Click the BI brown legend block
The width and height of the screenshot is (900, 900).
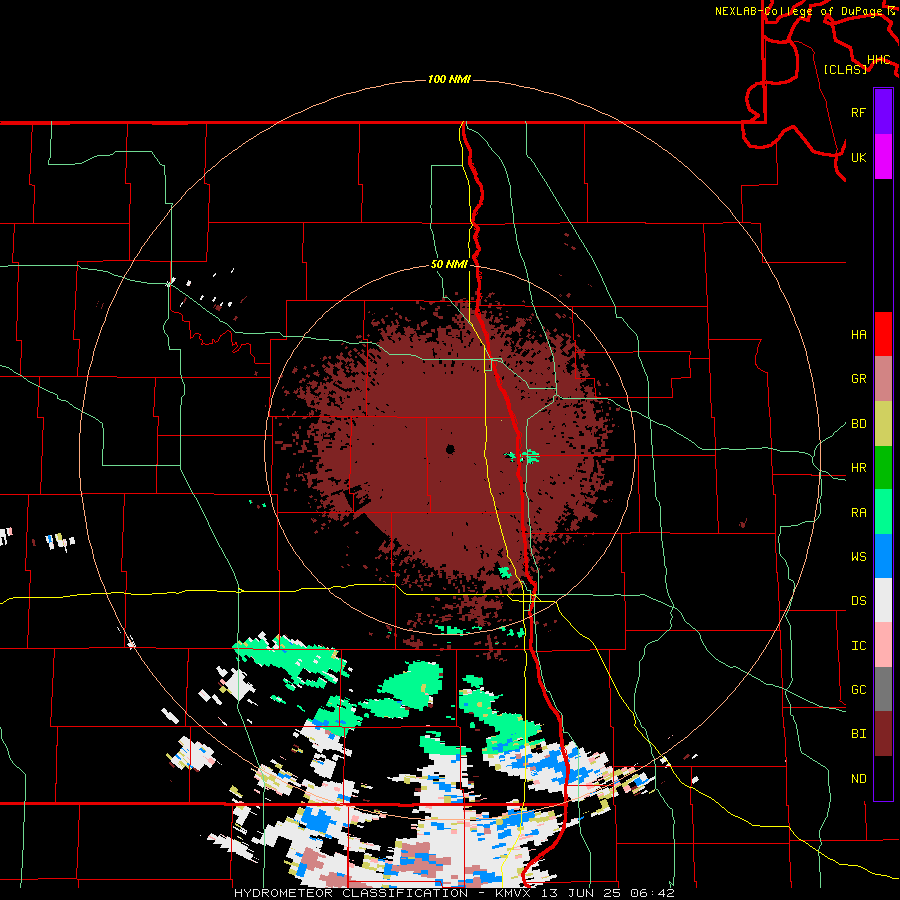coord(883,734)
